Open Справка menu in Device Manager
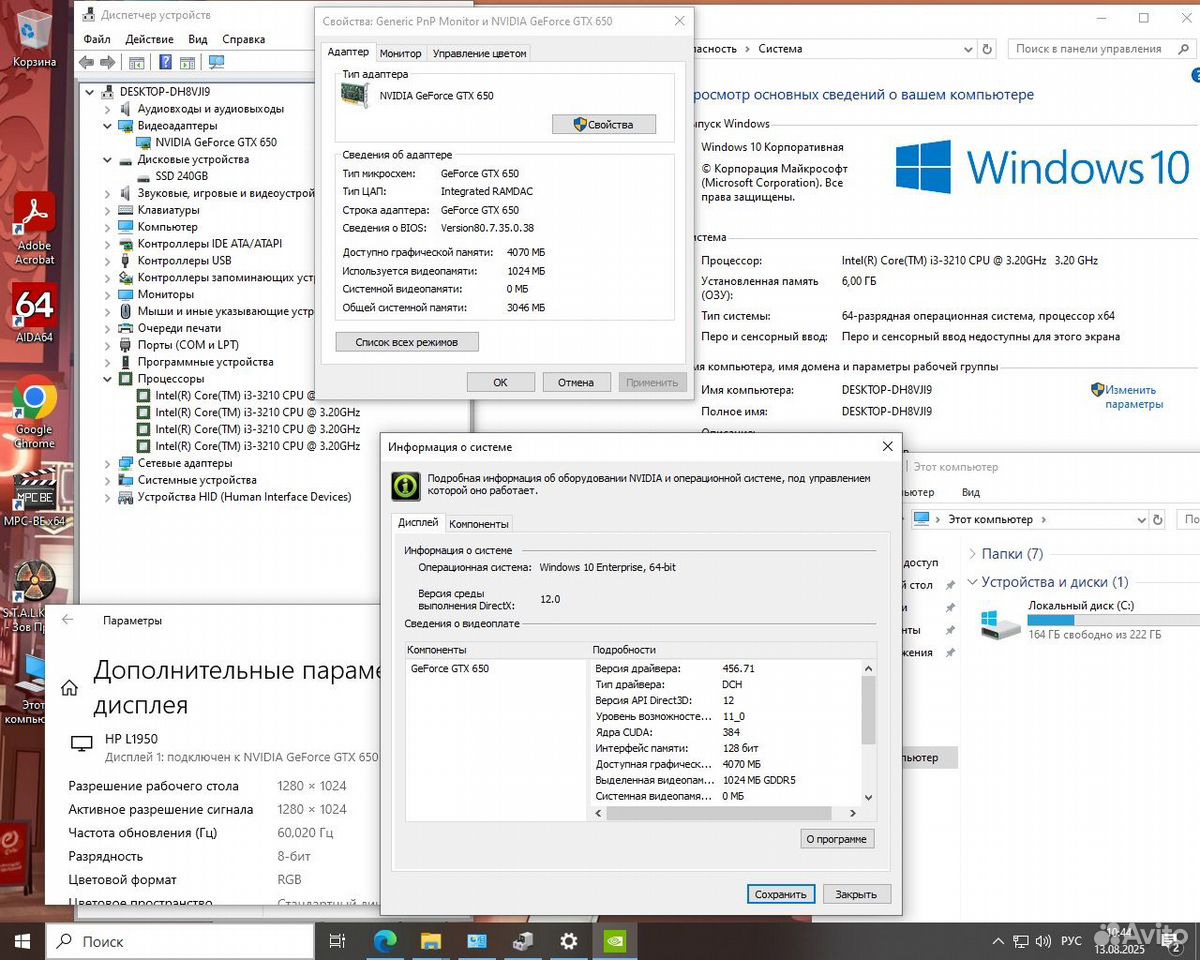The image size is (1200, 960). click(243, 39)
